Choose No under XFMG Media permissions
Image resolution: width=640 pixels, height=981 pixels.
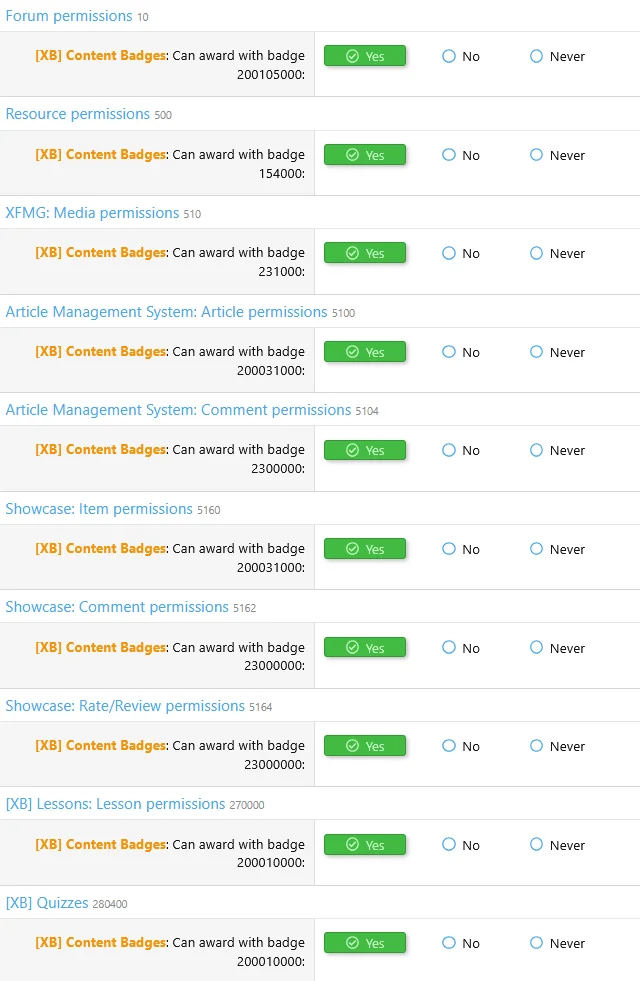[461, 253]
